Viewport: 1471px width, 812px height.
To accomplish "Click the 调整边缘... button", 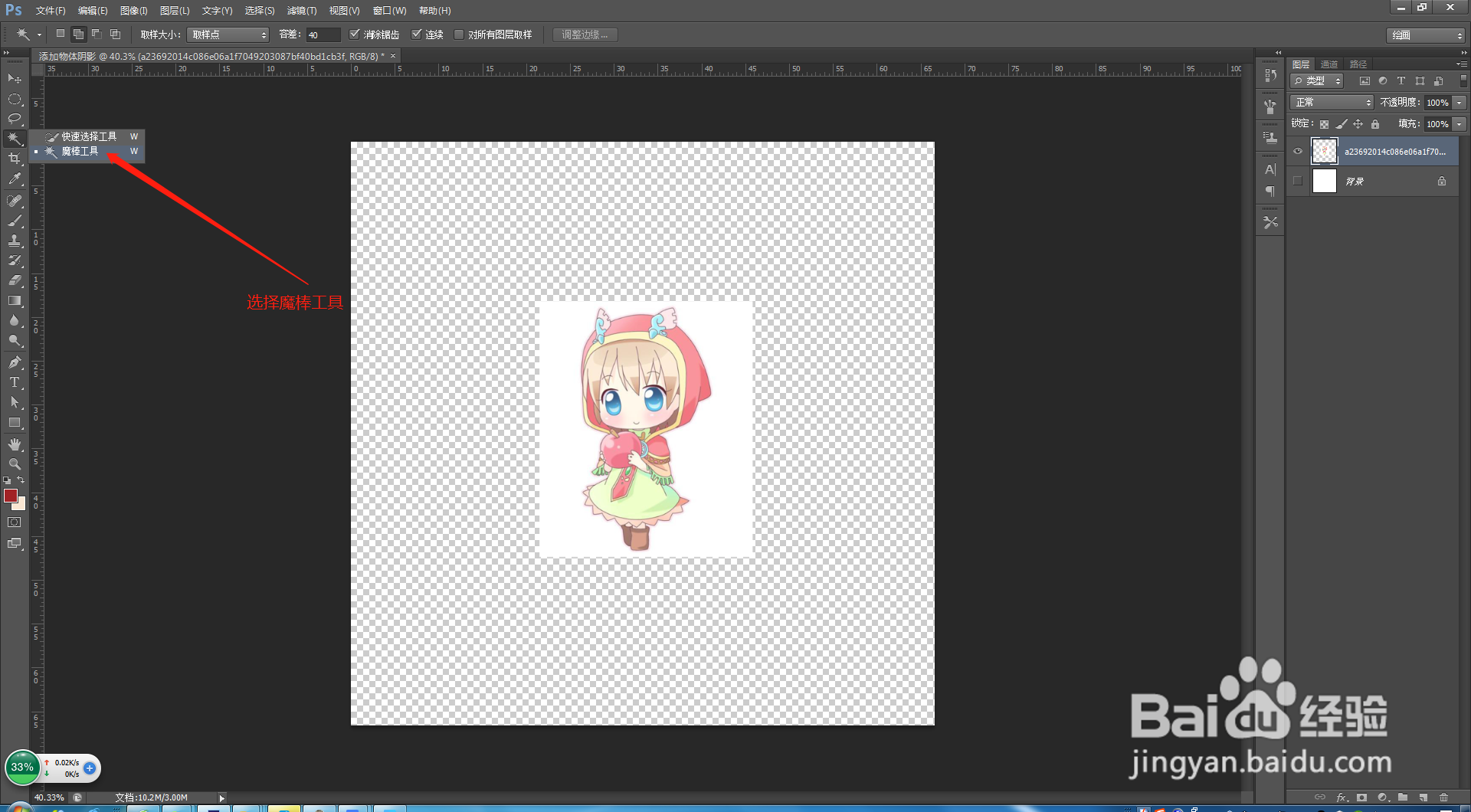I will tap(585, 34).
